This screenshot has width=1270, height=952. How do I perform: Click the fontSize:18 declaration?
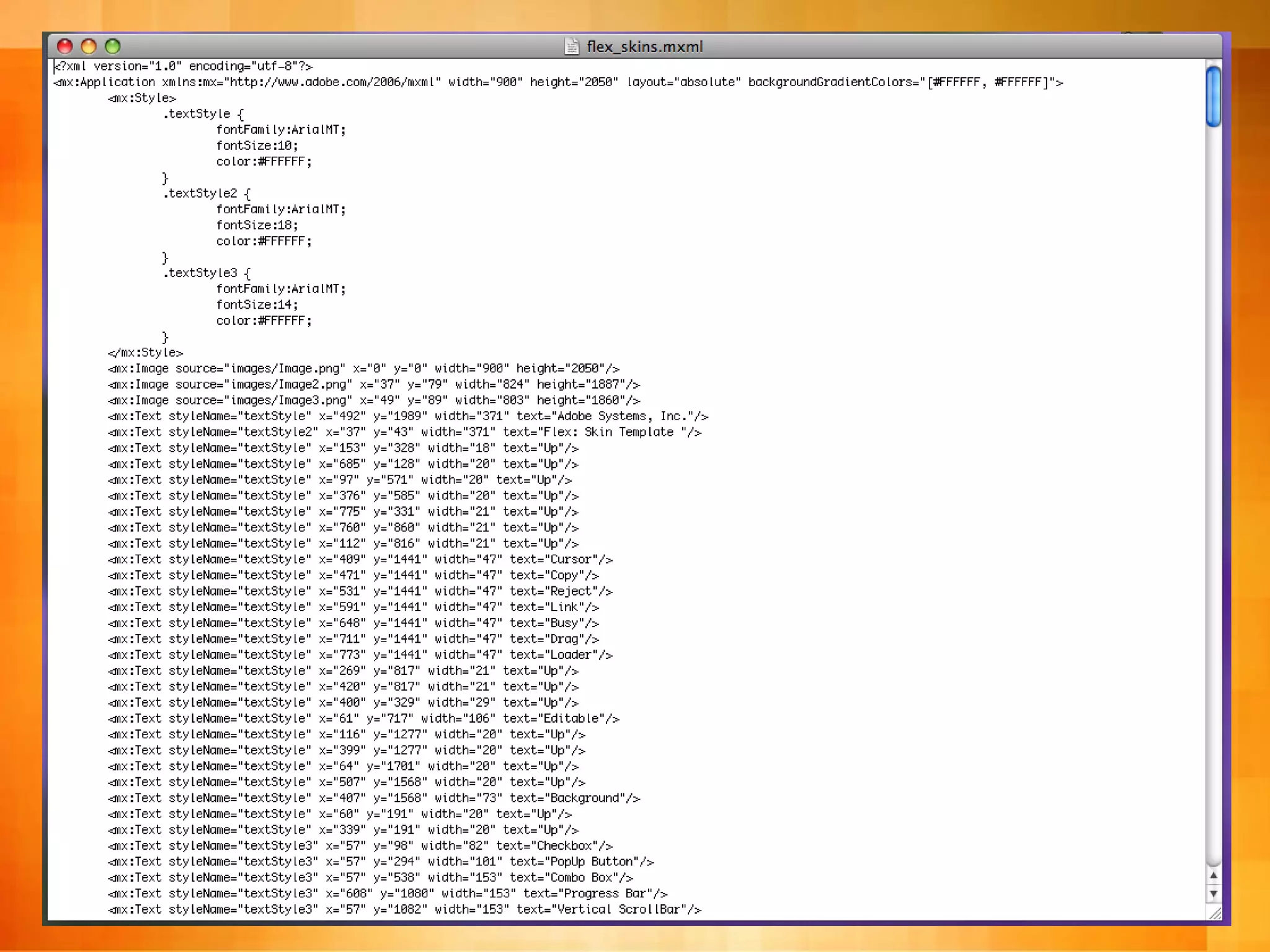[257, 226]
